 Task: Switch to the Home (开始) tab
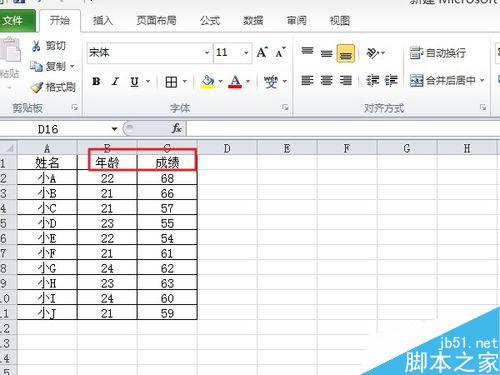pos(60,21)
